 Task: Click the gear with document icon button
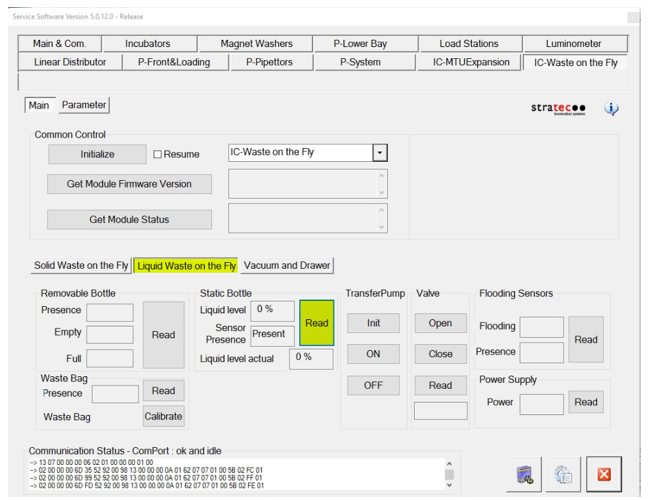pos(563,475)
